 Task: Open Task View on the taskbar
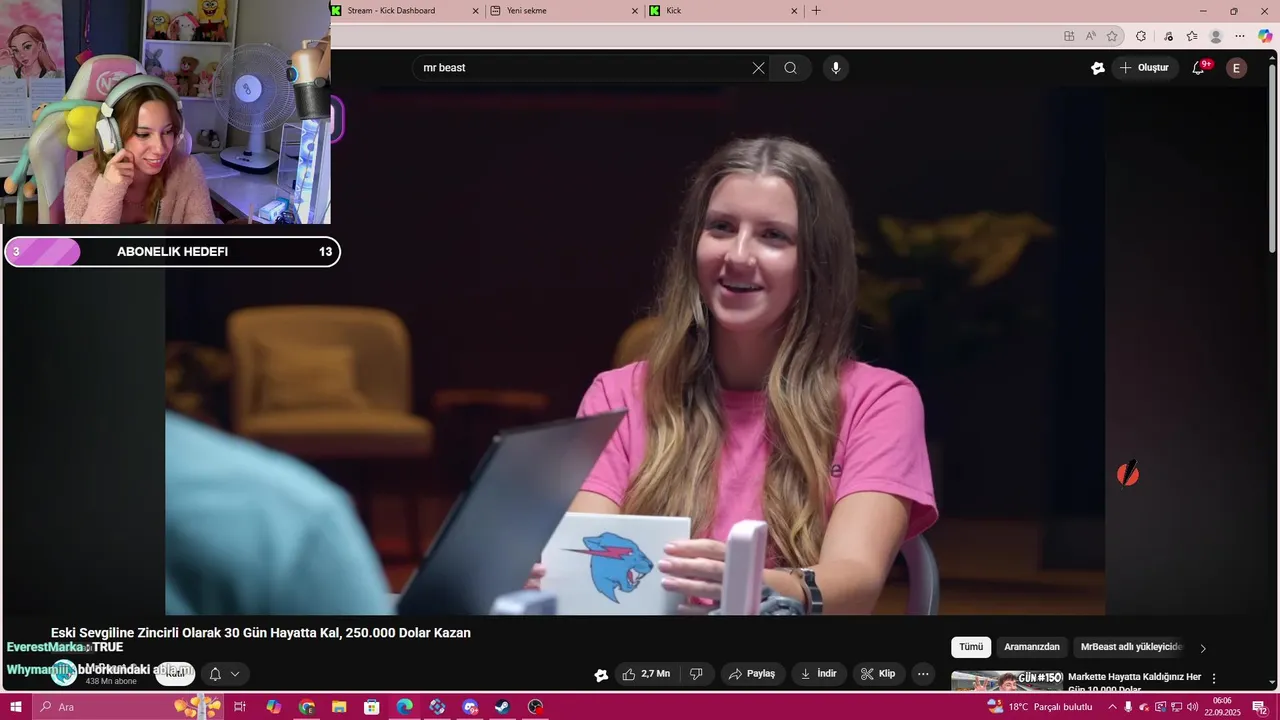tap(240, 707)
